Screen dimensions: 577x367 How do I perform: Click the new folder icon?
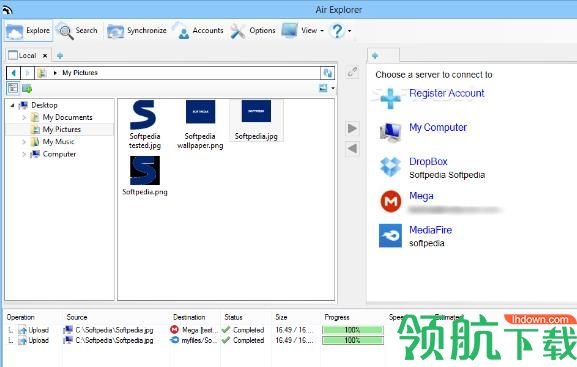27,88
